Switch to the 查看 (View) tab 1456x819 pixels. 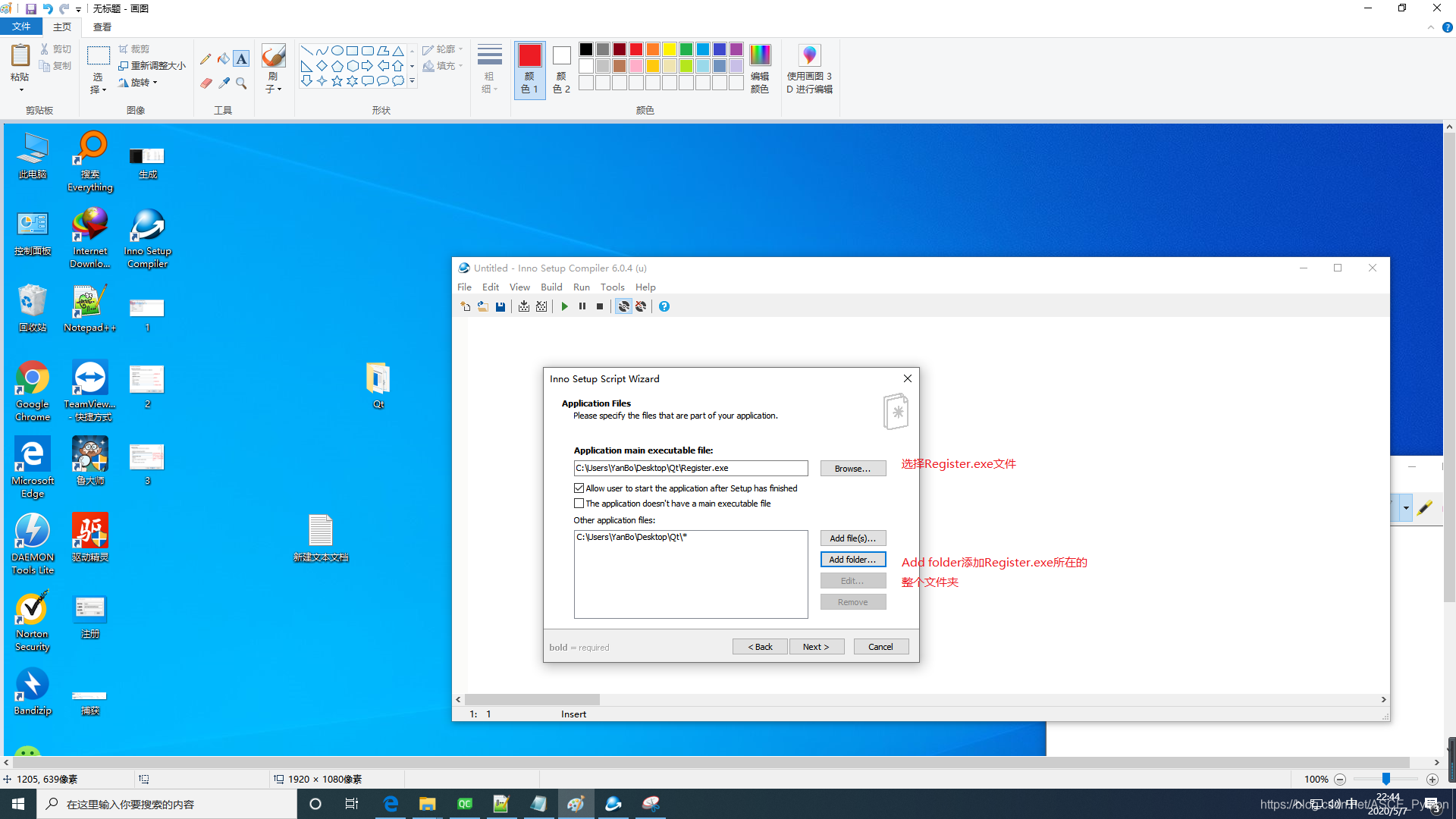[102, 27]
